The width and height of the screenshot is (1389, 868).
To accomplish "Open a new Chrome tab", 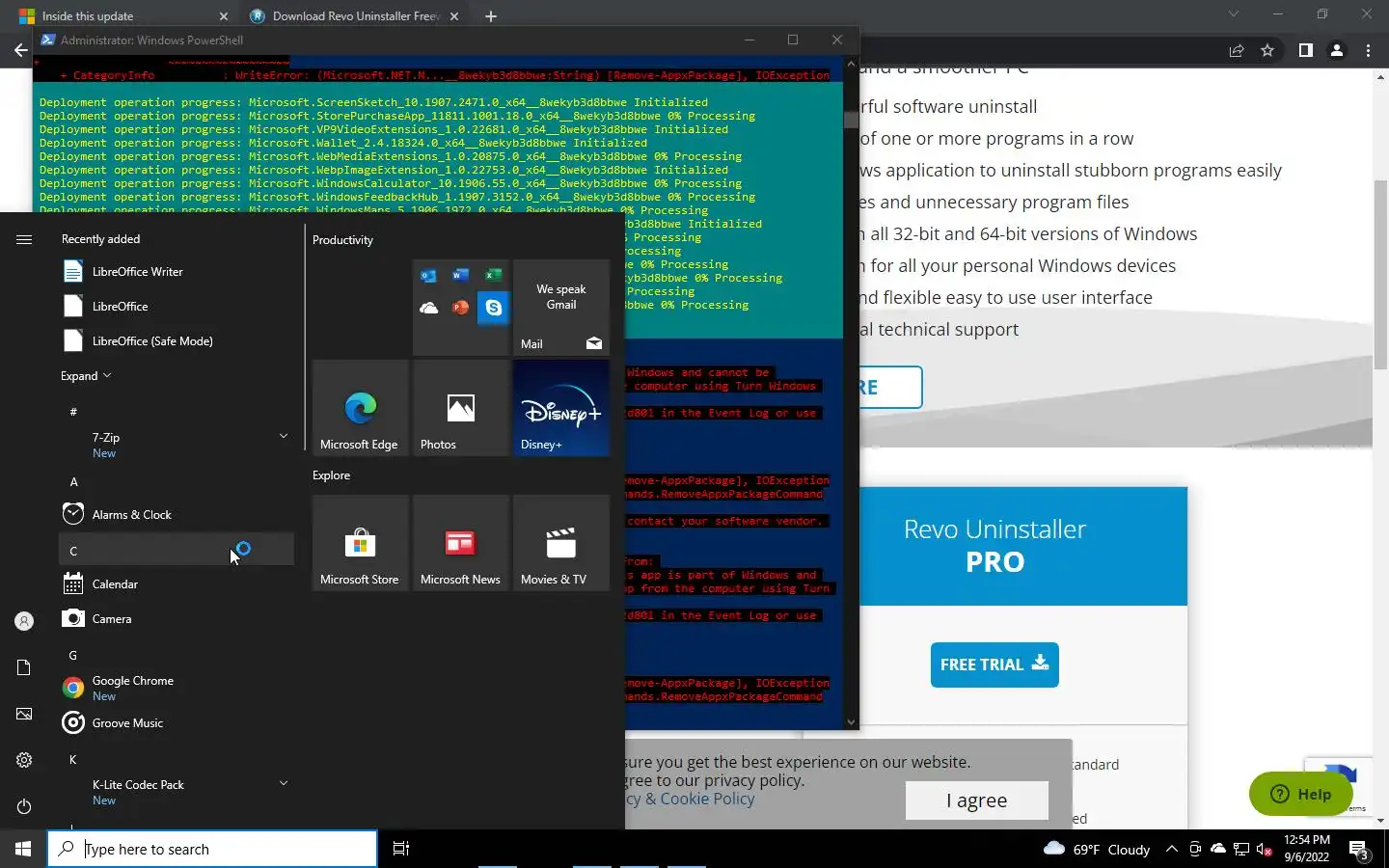I will point(490,16).
